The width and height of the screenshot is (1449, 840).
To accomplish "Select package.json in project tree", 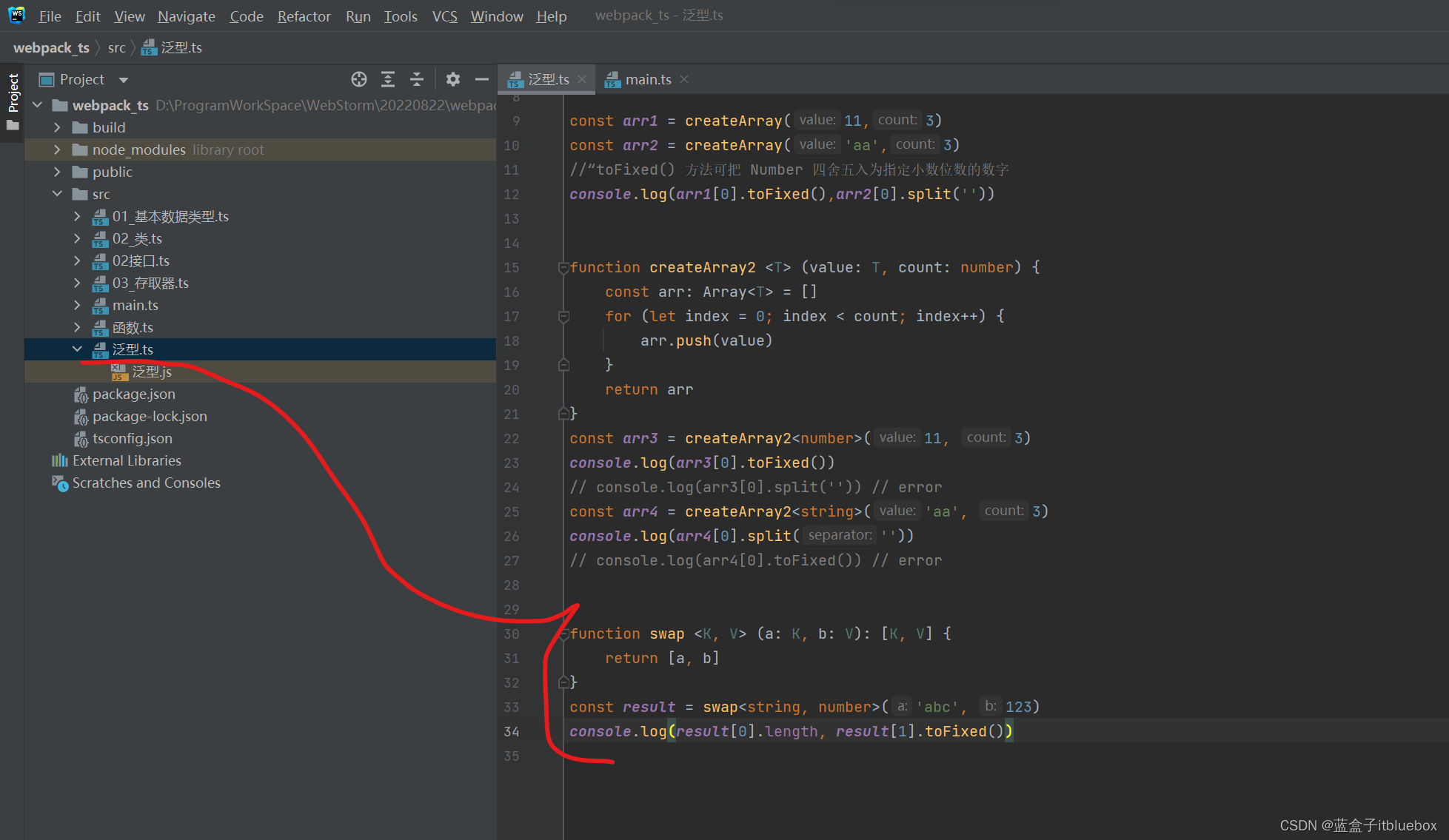I will (134, 394).
